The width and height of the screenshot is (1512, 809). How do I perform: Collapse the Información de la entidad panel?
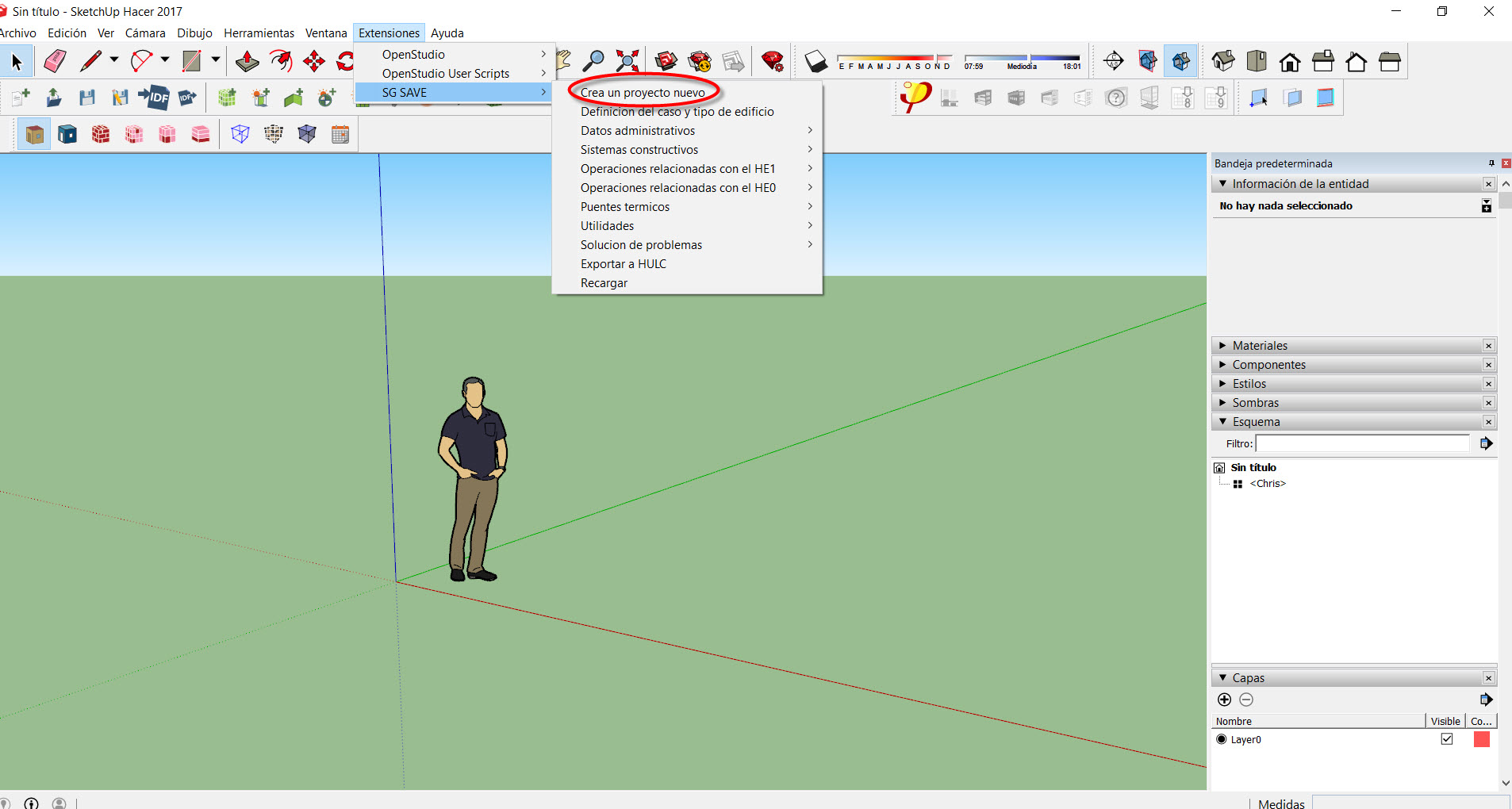pos(1222,183)
